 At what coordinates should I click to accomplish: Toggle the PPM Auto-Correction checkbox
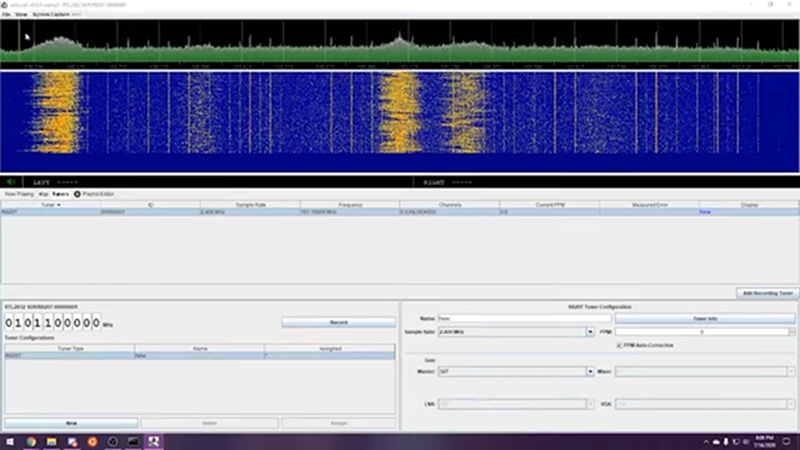coord(618,345)
